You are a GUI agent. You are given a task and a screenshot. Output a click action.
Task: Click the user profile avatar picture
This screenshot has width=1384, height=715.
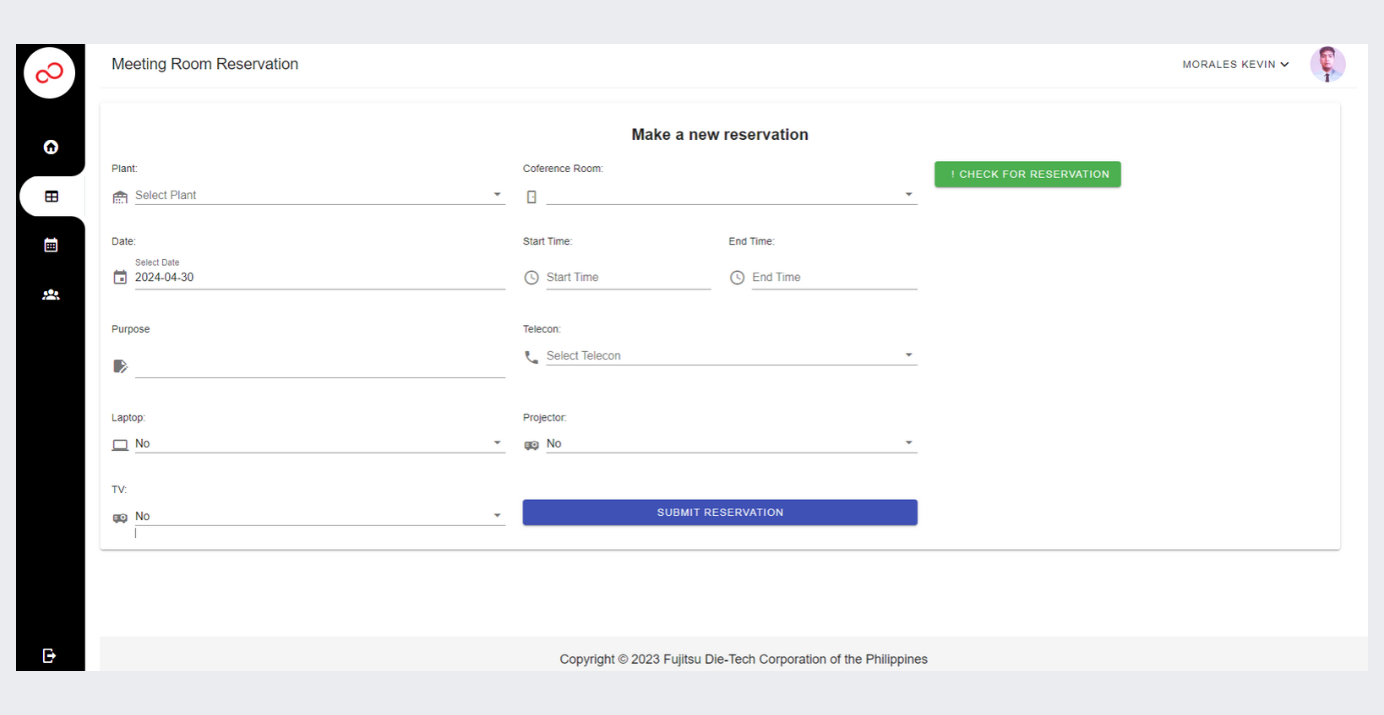point(1328,64)
